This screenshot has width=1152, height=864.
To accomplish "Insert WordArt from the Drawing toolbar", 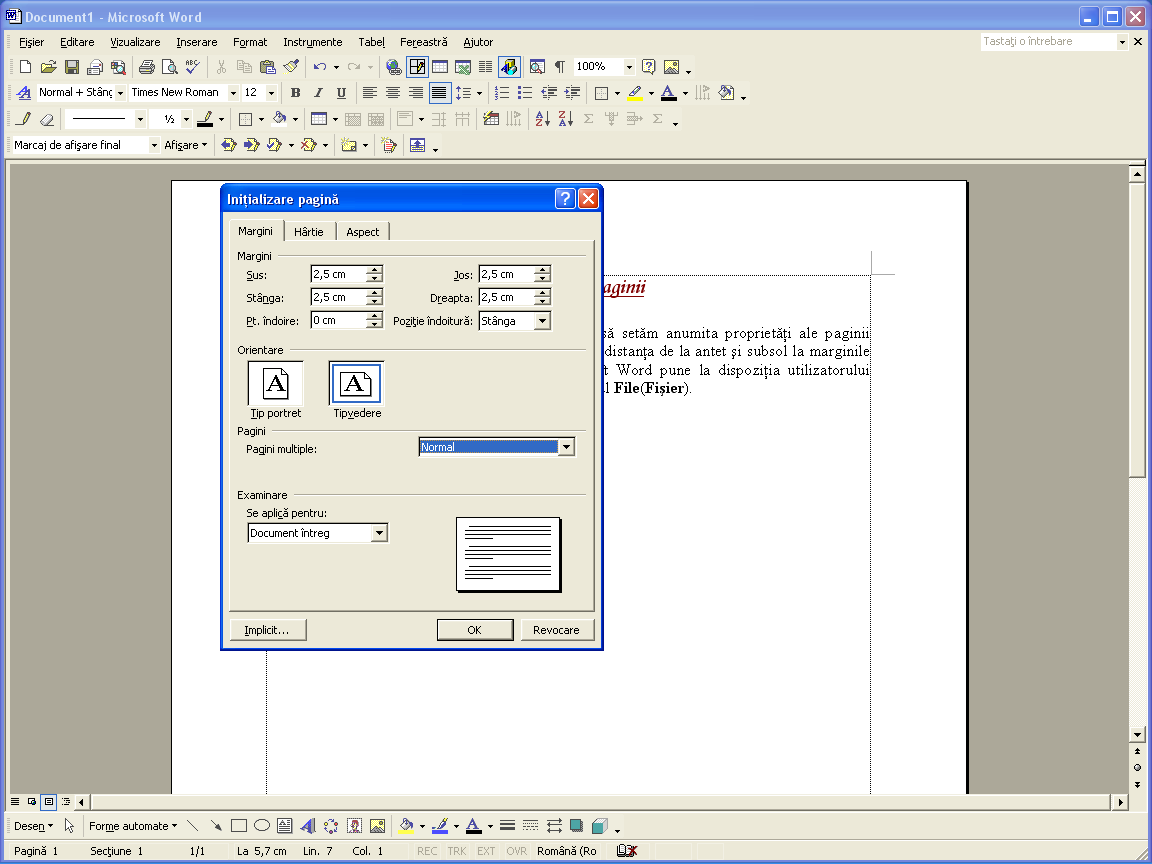I will pyautogui.click(x=308, y=826).
